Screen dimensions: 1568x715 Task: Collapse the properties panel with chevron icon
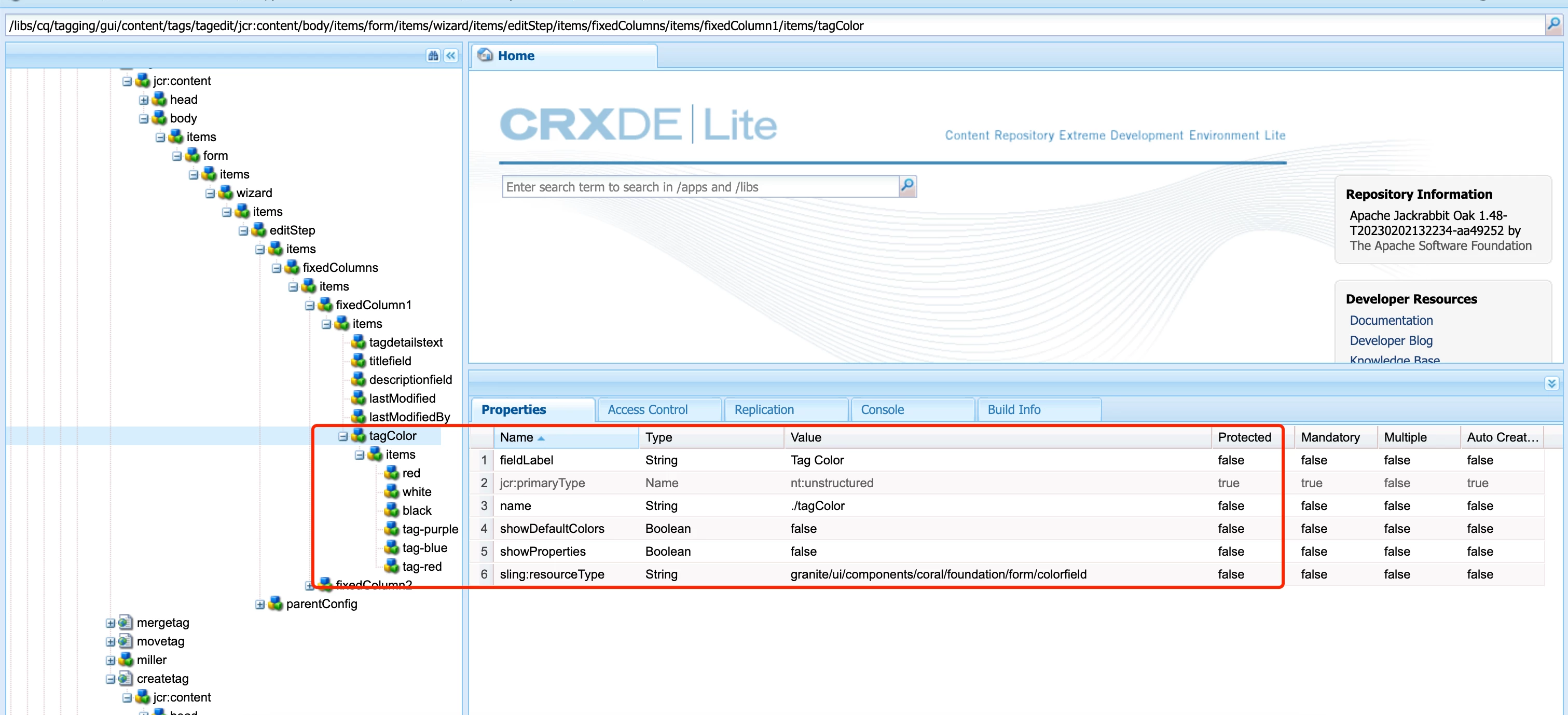click(x=1551, y=383)
